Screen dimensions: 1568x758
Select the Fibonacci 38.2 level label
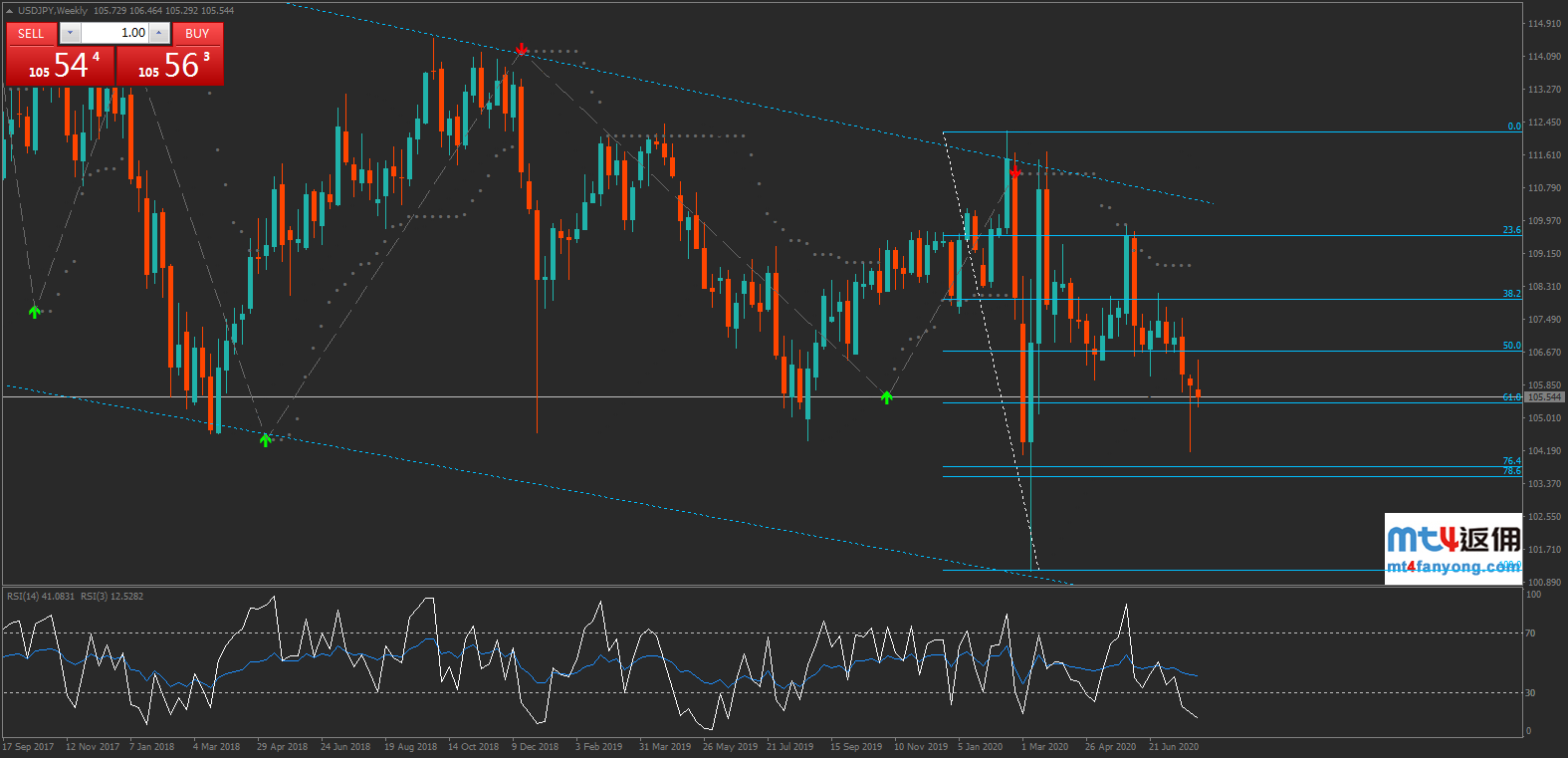(1511, 294)
